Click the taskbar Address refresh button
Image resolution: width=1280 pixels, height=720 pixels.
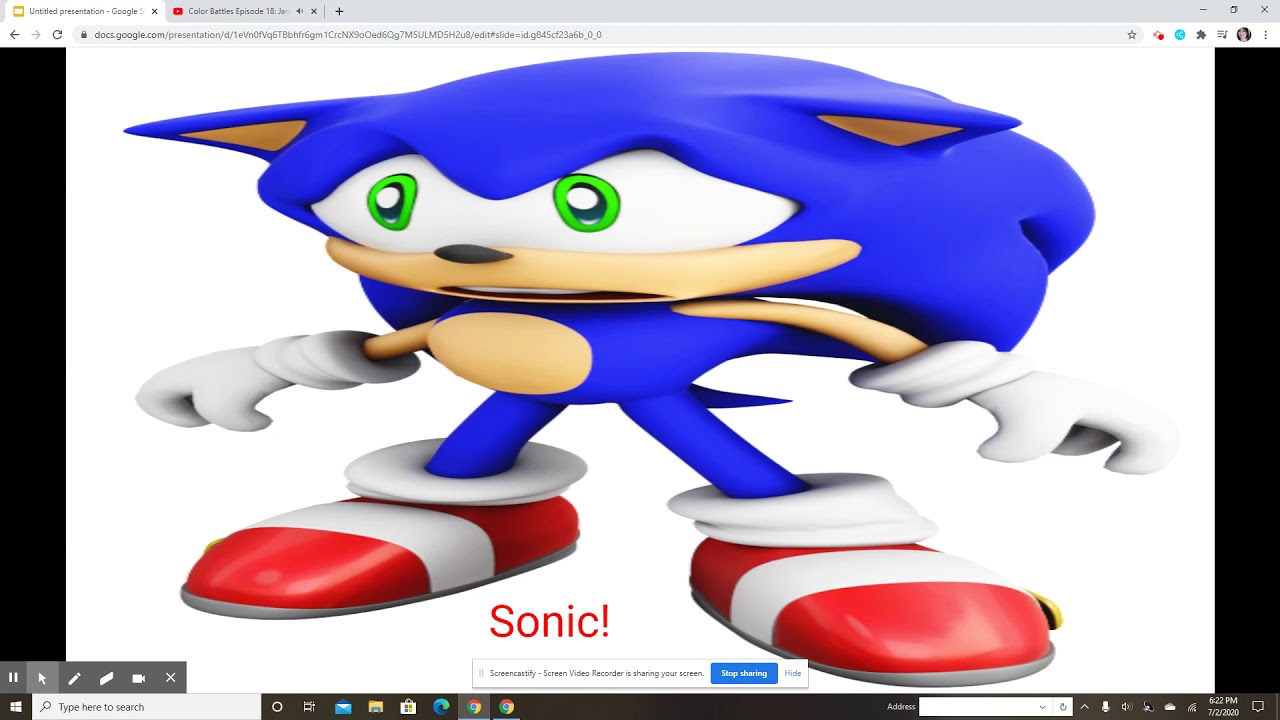point(1063,707)
